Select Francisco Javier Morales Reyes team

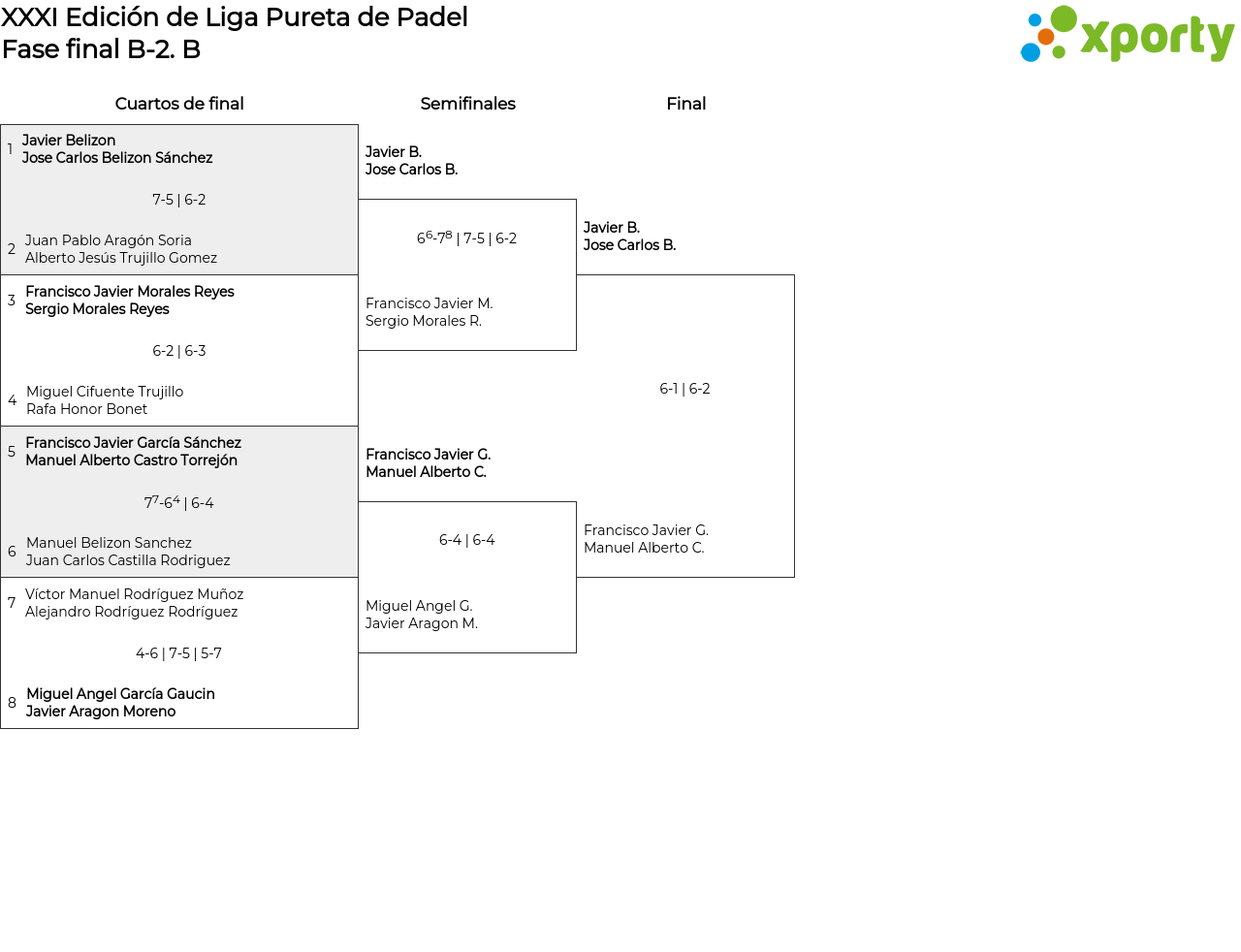point(129,301)
